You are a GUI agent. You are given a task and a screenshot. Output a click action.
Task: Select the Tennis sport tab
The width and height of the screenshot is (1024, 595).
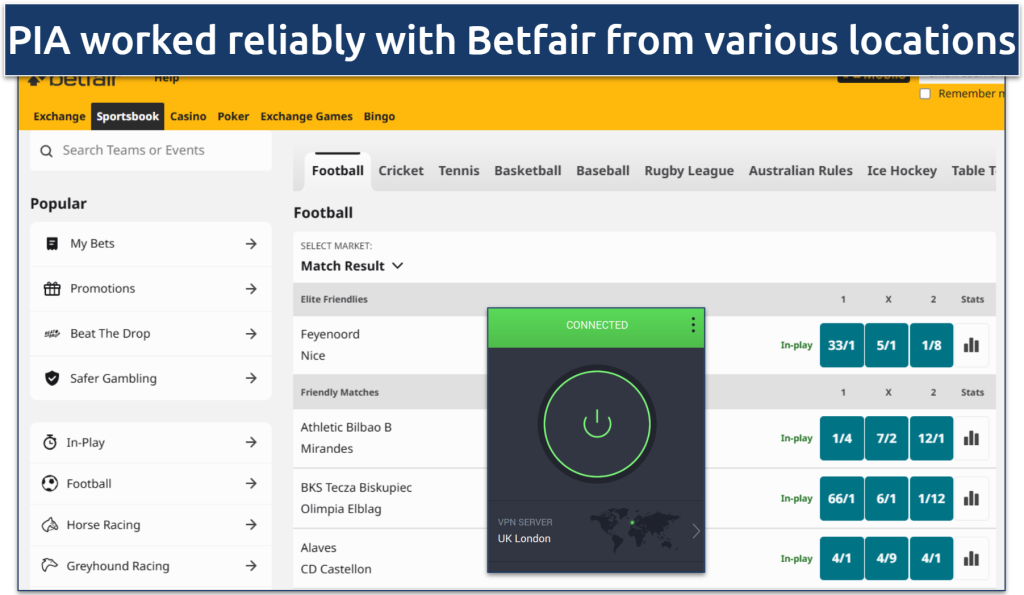pos(458,171)
